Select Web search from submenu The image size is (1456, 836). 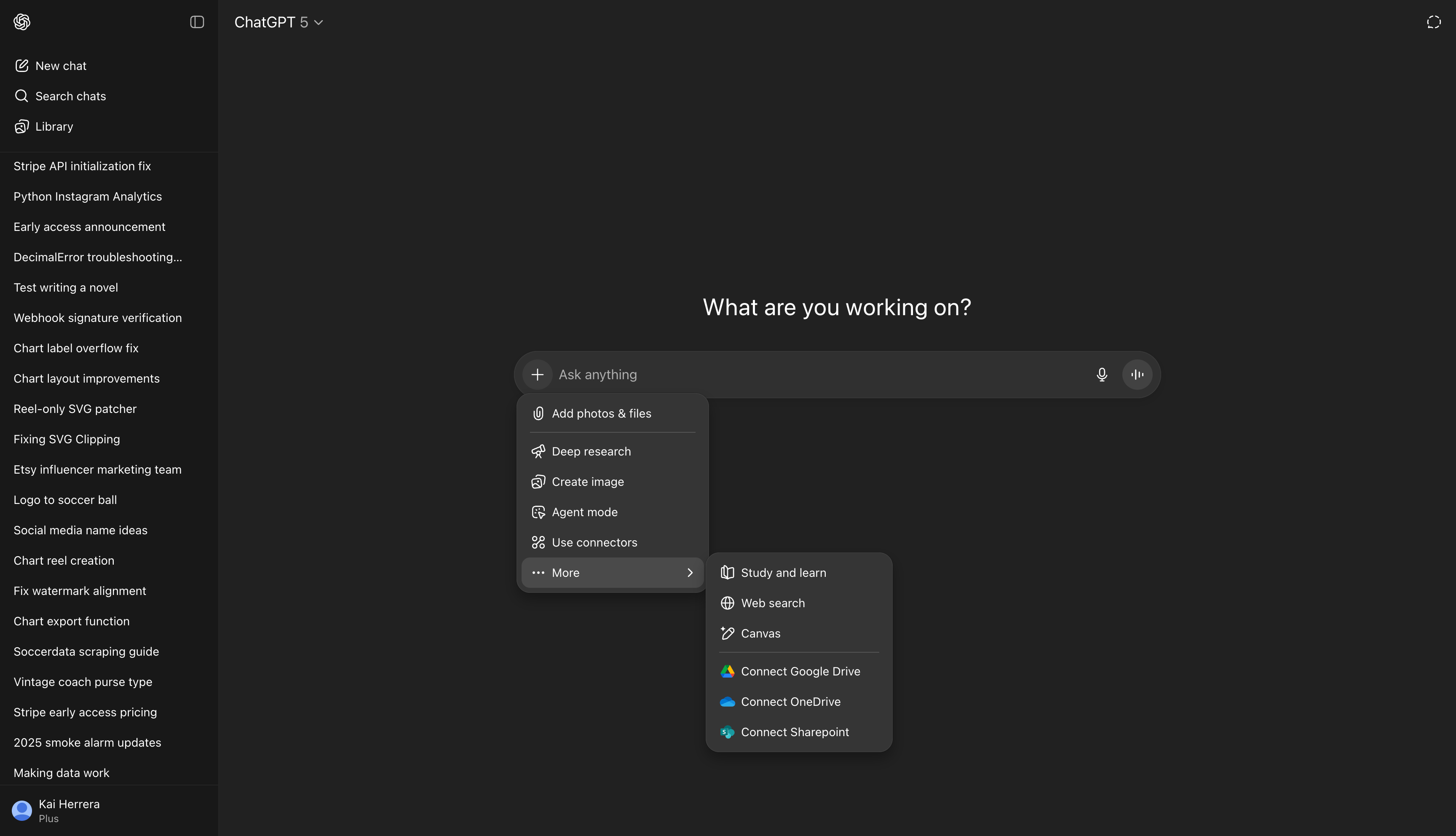pos(773,603)
